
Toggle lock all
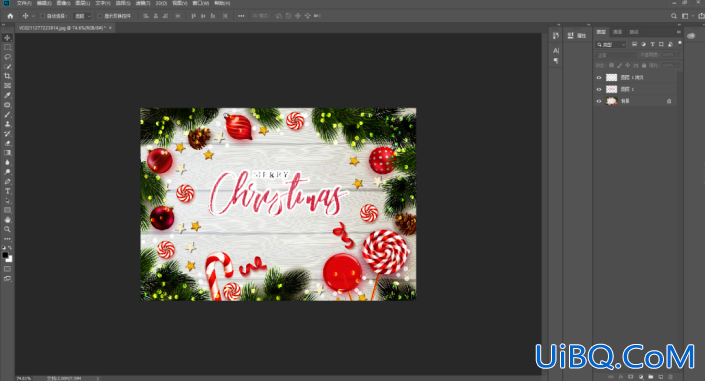click(x=643, y=65)
